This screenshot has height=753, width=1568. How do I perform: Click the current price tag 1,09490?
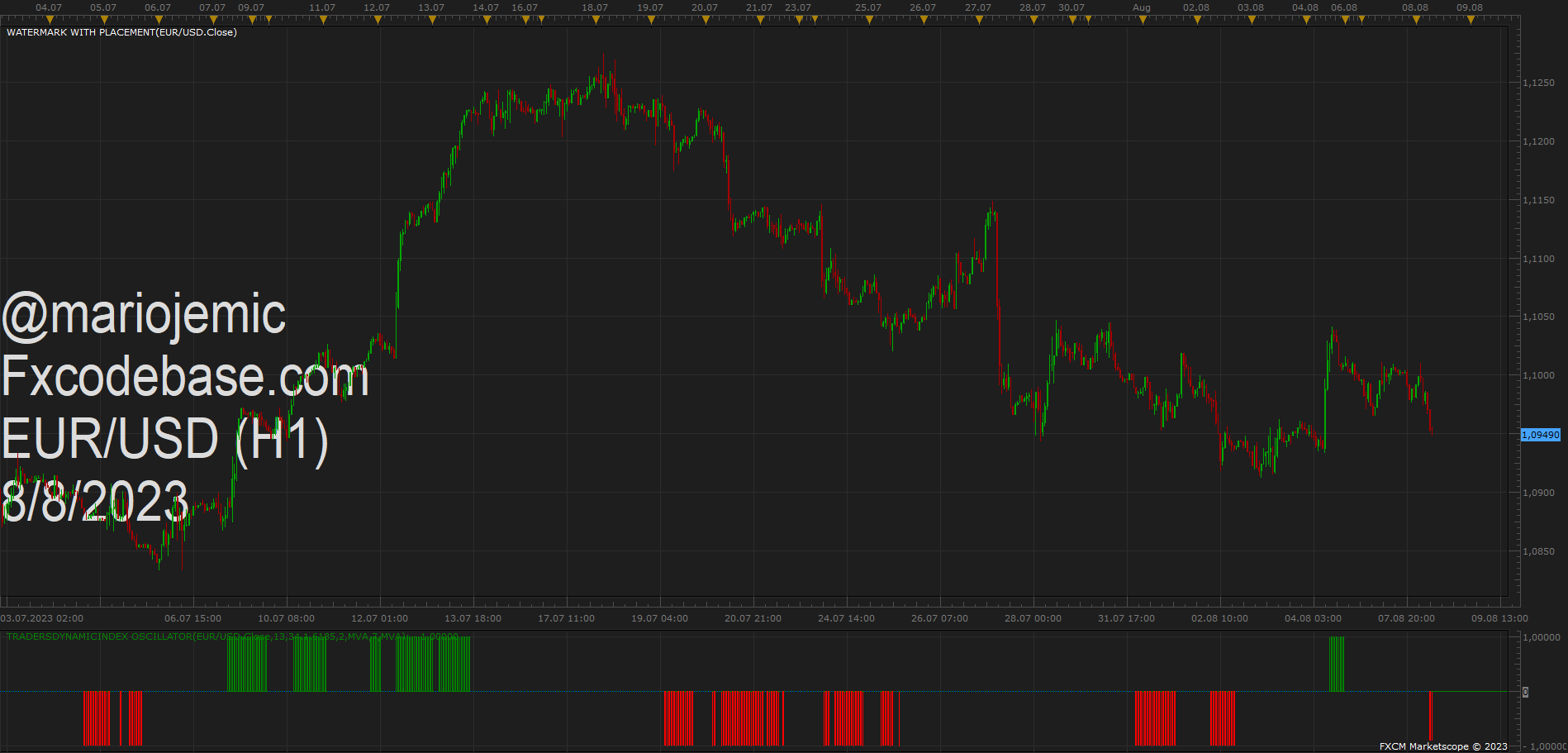(1541, 435)
